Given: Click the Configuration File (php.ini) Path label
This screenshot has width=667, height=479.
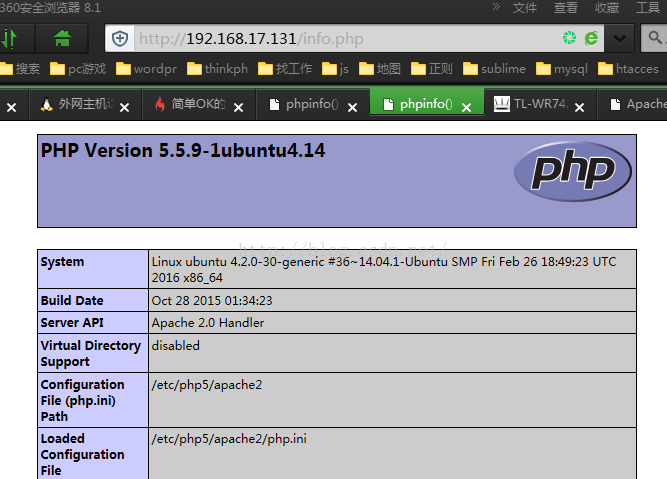Looking at the screenshot, I should [83, 400].
